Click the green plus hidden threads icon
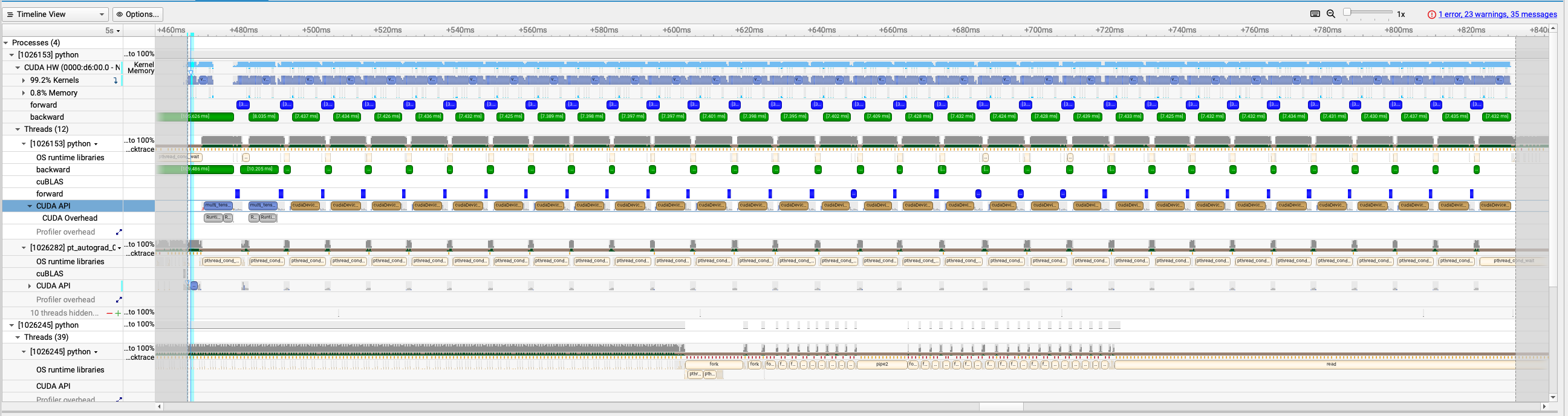This screenshot has height=416, width=1568. tap(118, 313)
